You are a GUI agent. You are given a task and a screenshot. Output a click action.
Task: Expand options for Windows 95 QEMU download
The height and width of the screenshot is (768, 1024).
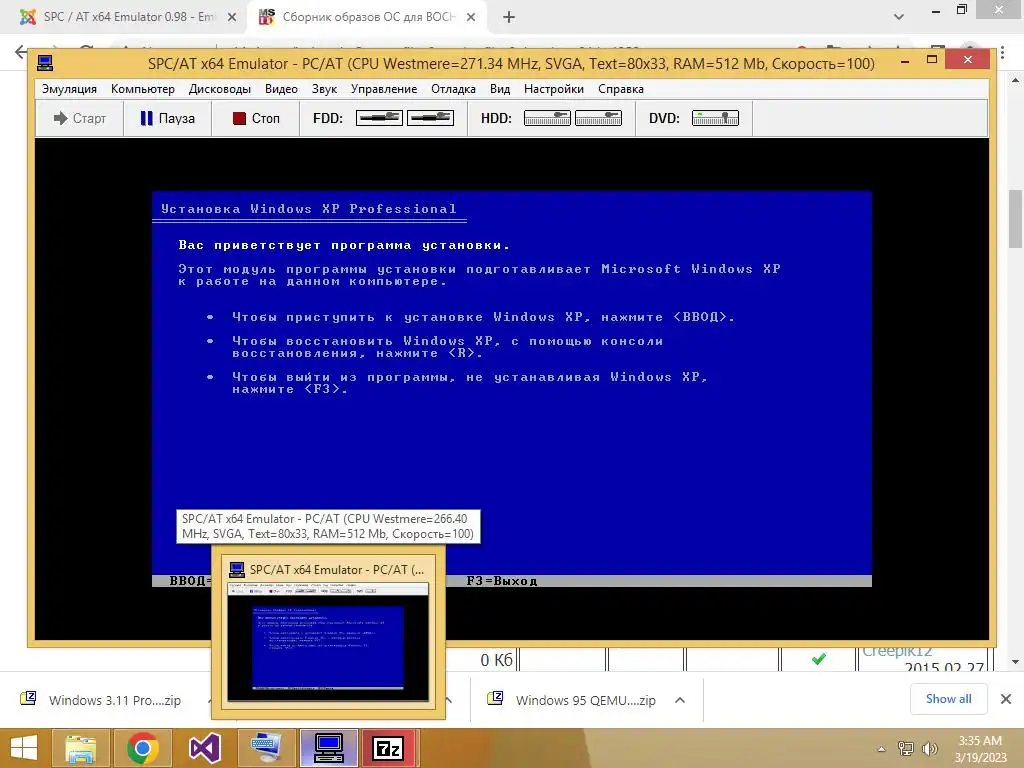tap(680, 700)
